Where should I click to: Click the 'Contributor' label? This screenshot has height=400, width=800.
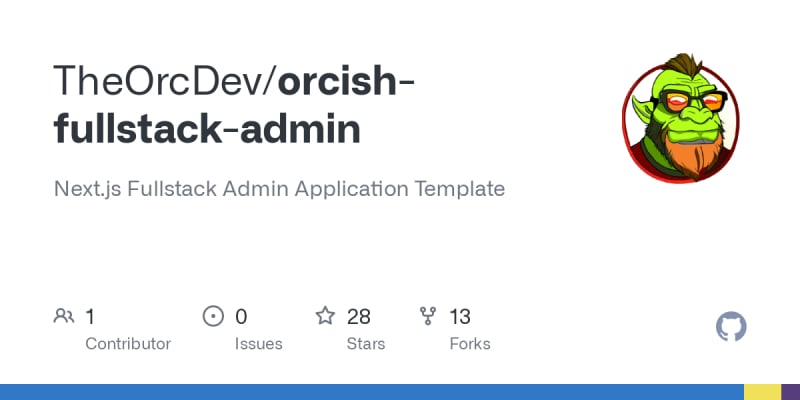point(128,344)
